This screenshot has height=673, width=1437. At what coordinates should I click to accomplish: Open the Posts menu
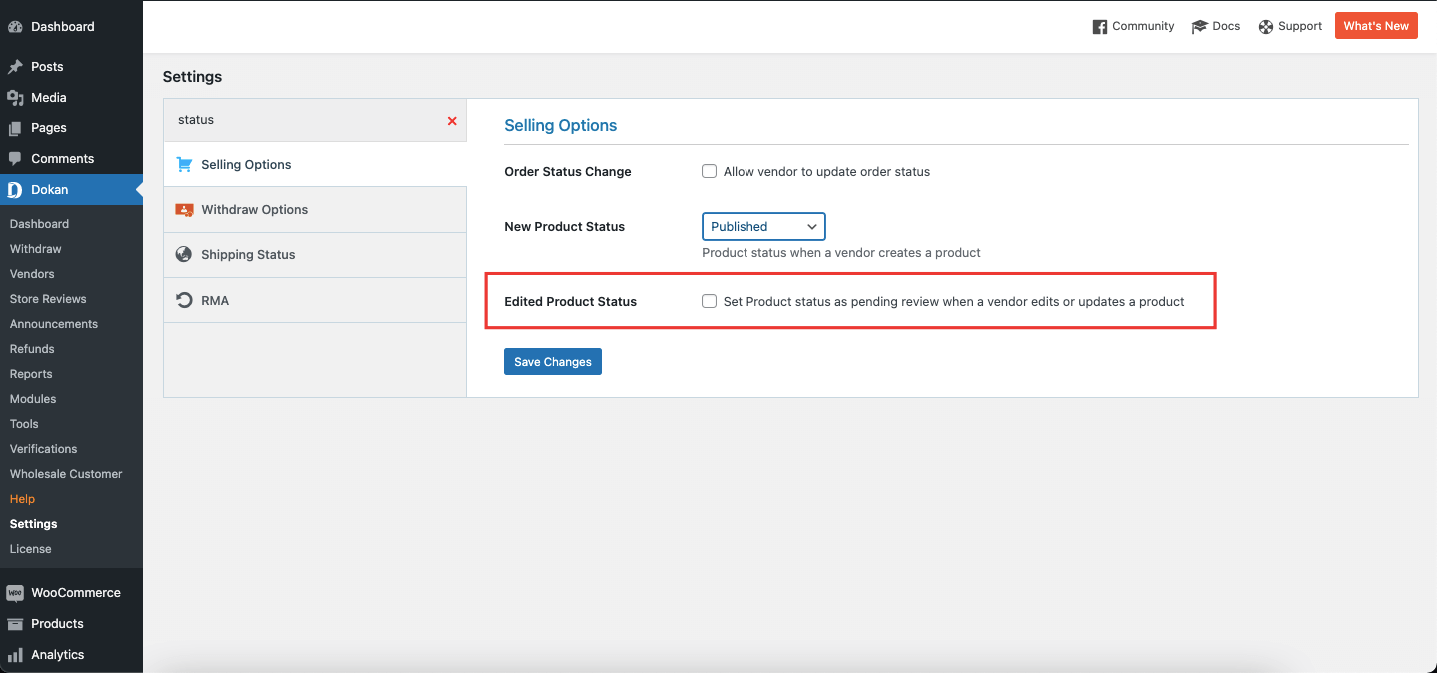point(71,67)
